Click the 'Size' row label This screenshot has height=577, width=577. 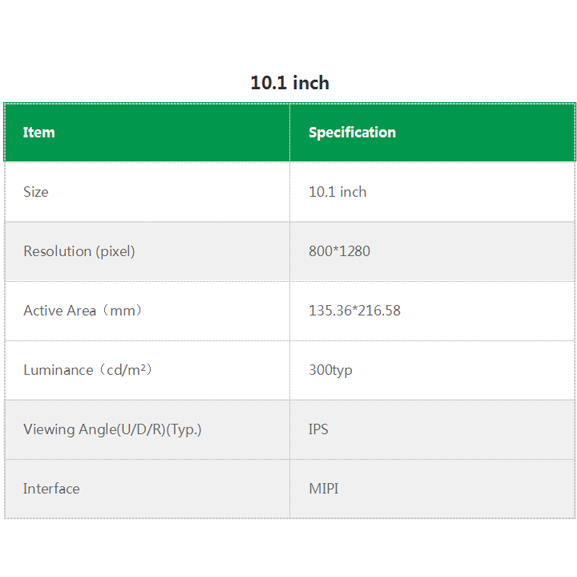36,192
